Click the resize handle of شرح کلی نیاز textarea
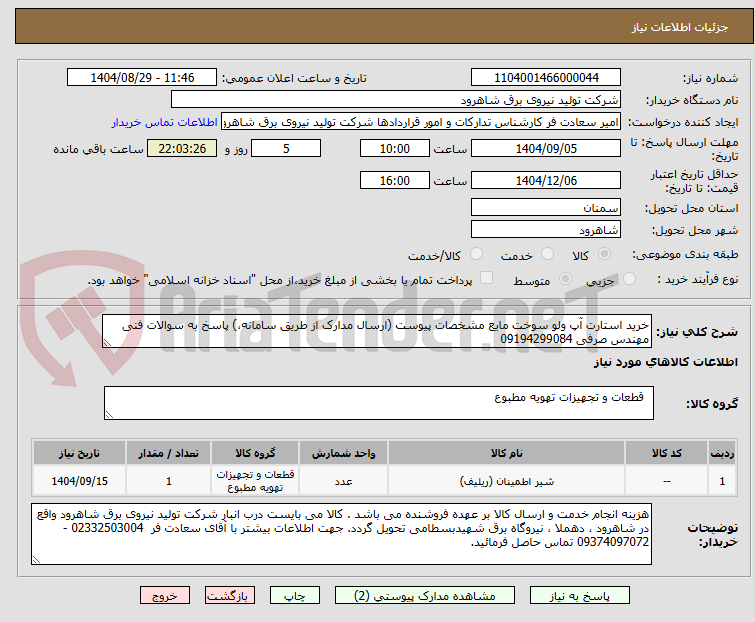This screenshot has width=755, height=622. (107, 342)
